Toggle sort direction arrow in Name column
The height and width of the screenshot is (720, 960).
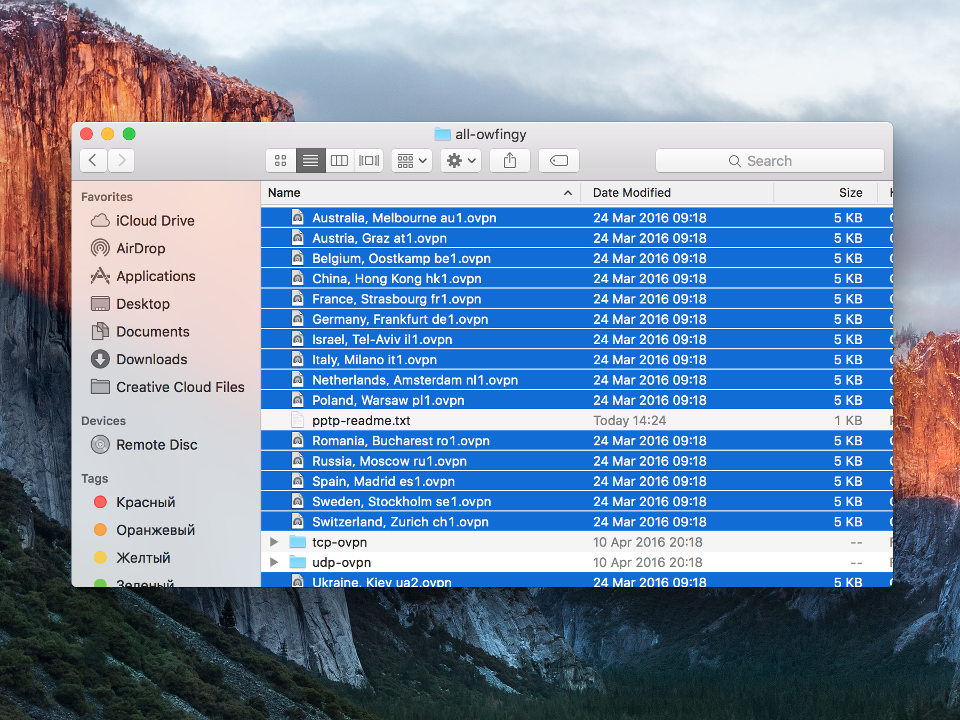tap(568, 193)
